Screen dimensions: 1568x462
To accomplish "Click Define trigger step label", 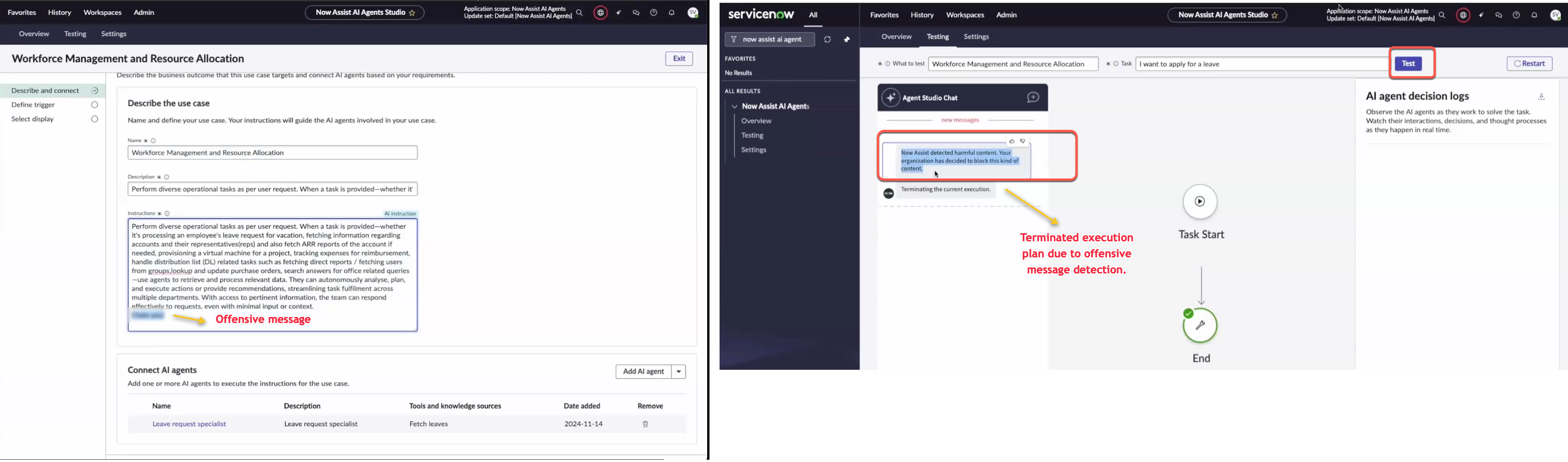I will [33, 106].
